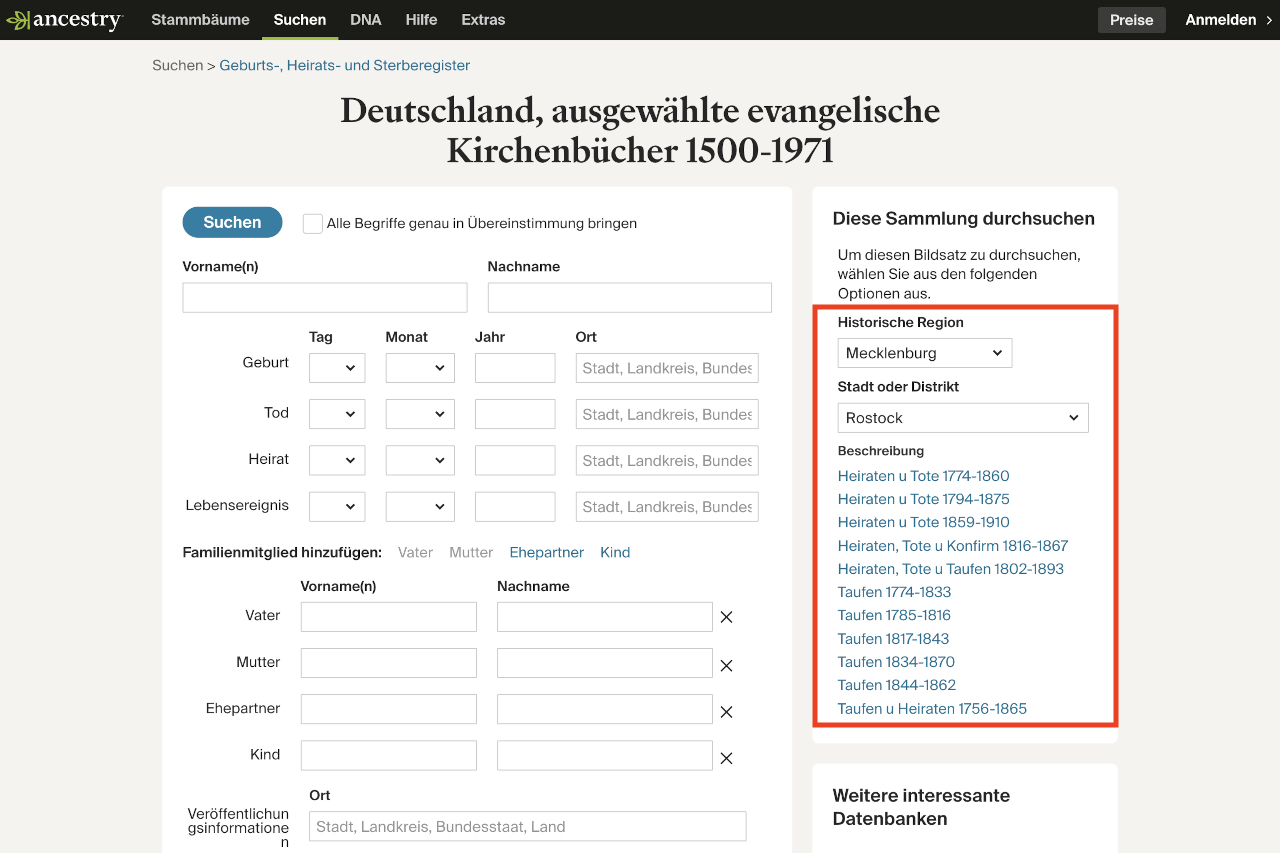Open the Hilfe menu
1280x853 pixels.
click(421, 20)
